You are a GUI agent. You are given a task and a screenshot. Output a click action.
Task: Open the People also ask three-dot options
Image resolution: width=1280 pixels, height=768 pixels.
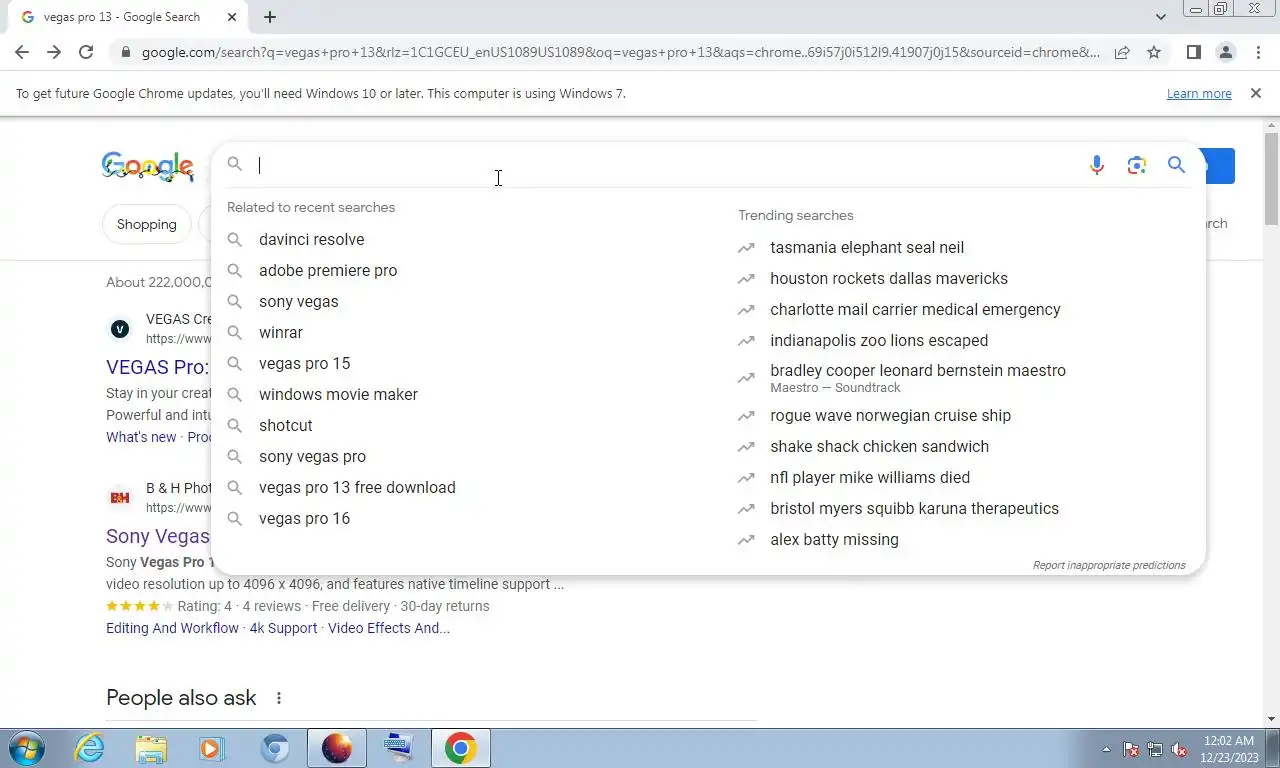(x=279, y=698)
